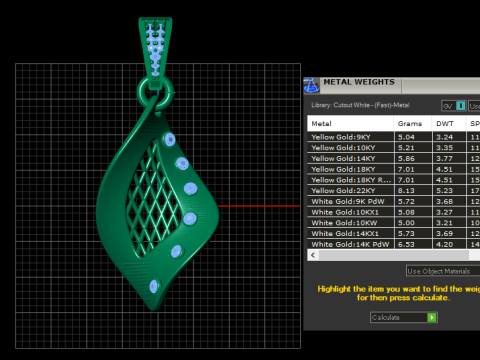
Task: Select the Grams column header
Action: [x=412, y=124]
